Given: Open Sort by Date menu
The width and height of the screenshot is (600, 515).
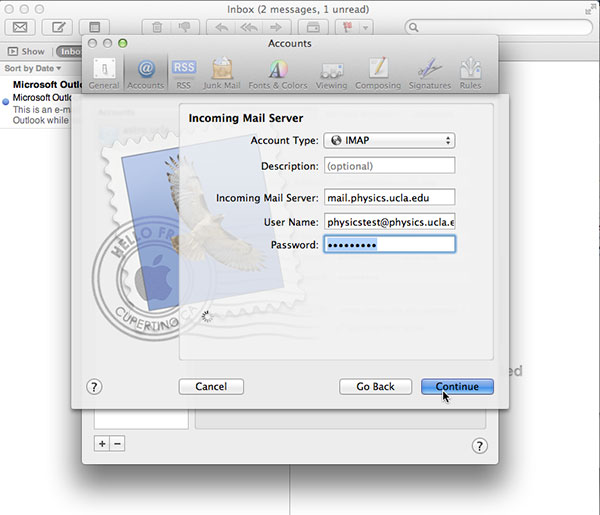Looking at the screenshot, I should click(33, 68).
